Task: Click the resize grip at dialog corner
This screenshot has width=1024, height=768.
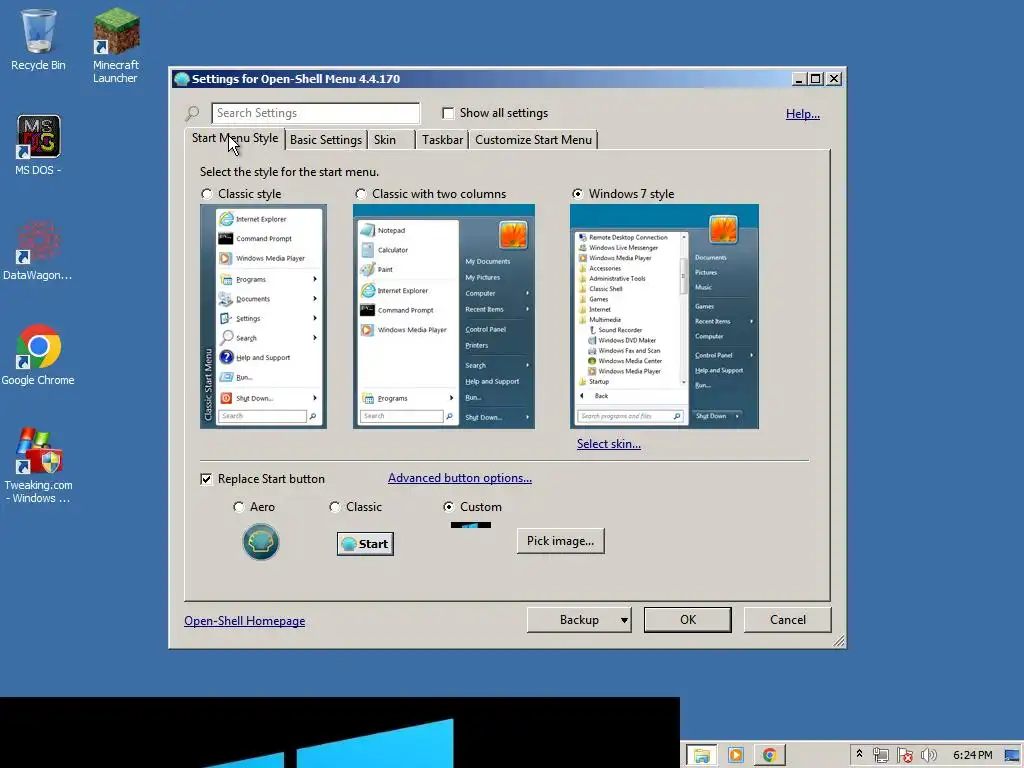Action: point(839,641)
